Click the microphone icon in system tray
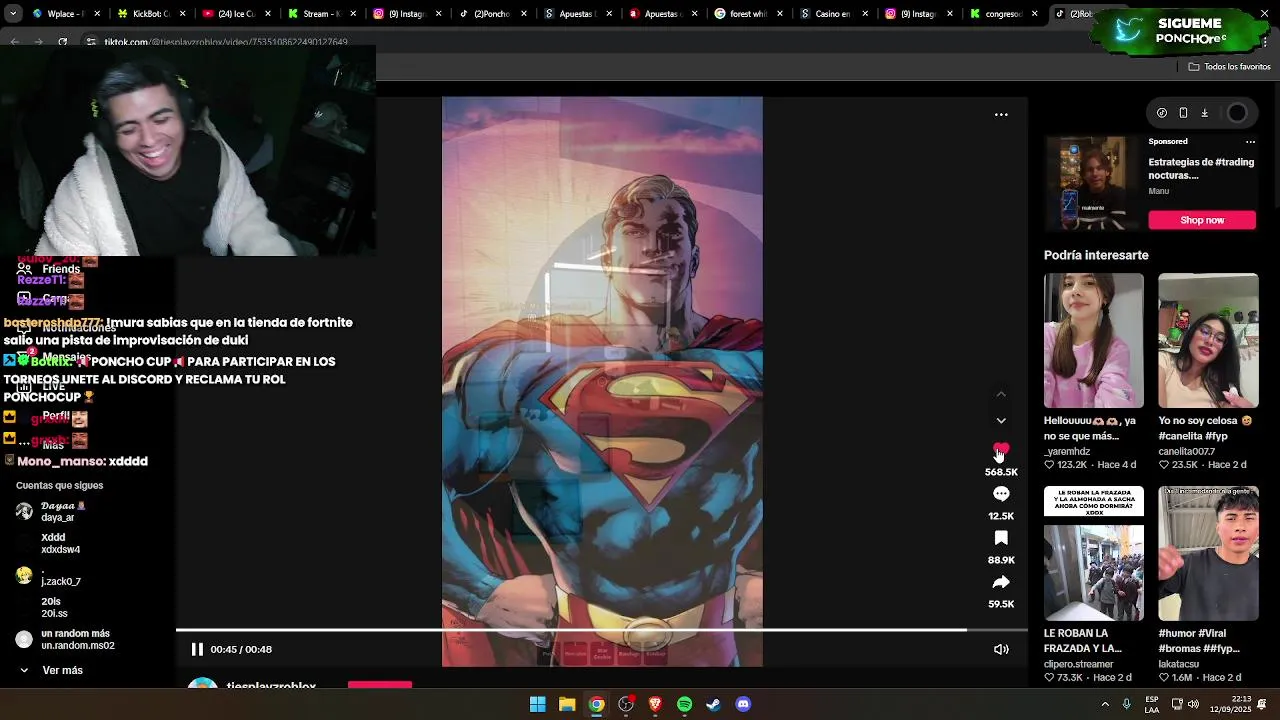The image size is (1280, 720). point(1127,704)
